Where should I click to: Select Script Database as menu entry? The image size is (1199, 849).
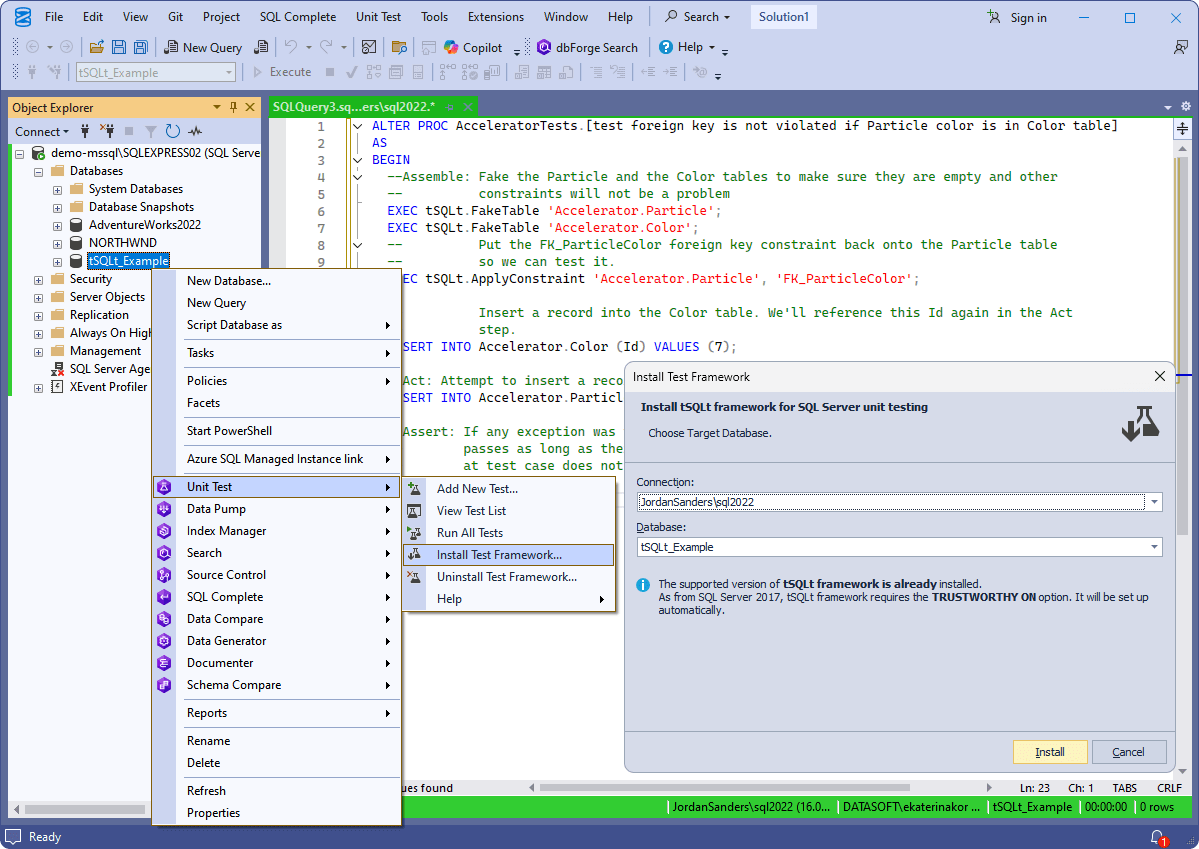click(277, 325)
